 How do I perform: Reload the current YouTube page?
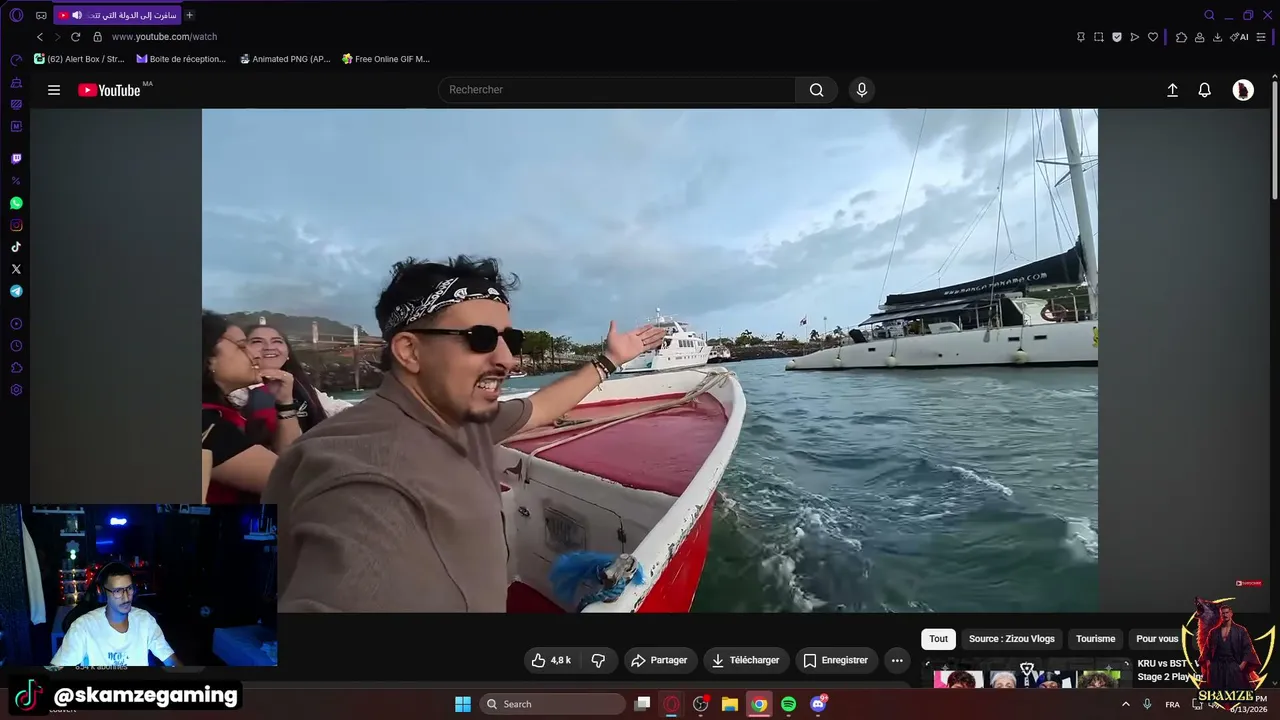click(x=75, y=37)
